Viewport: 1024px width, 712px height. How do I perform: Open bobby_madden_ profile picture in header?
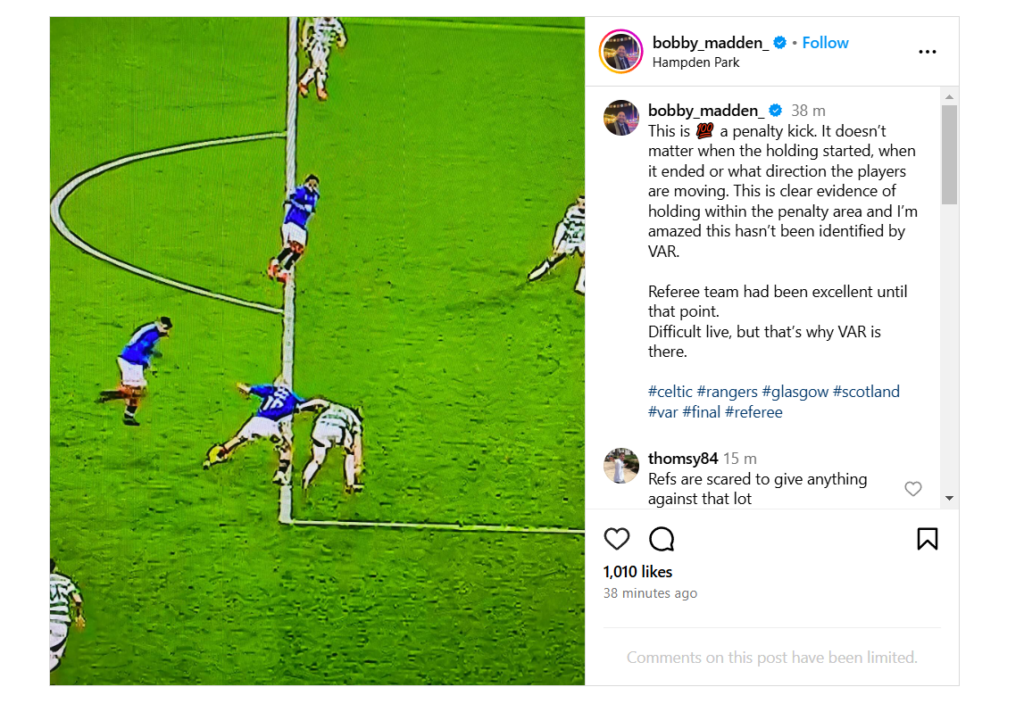(621, 52)
